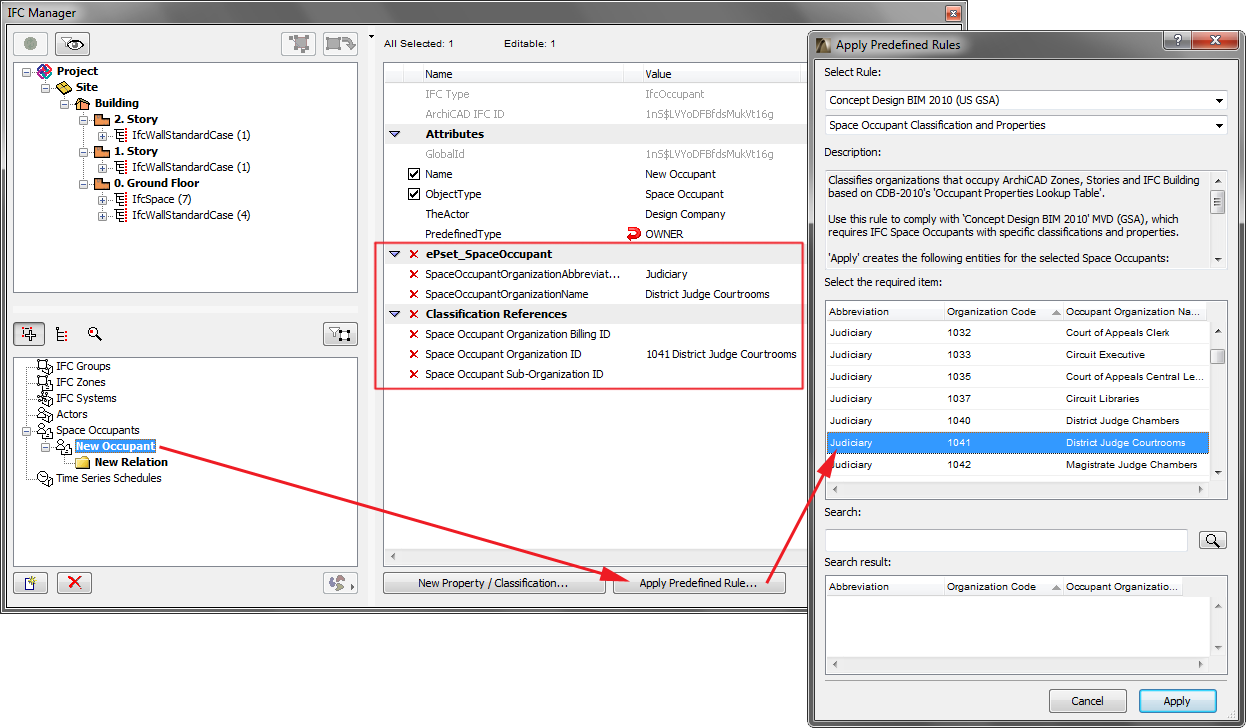This screenshot has height=728, width=1246.
Task: Click red X beside Space Occupant Sub-Organization ID
Action: 413,374
